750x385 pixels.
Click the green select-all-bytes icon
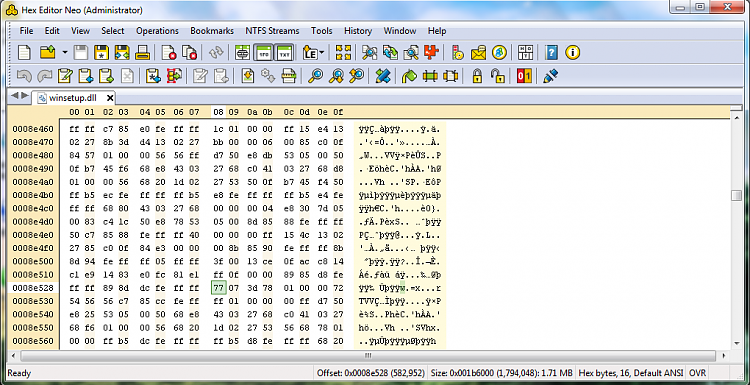click(430, 76)
